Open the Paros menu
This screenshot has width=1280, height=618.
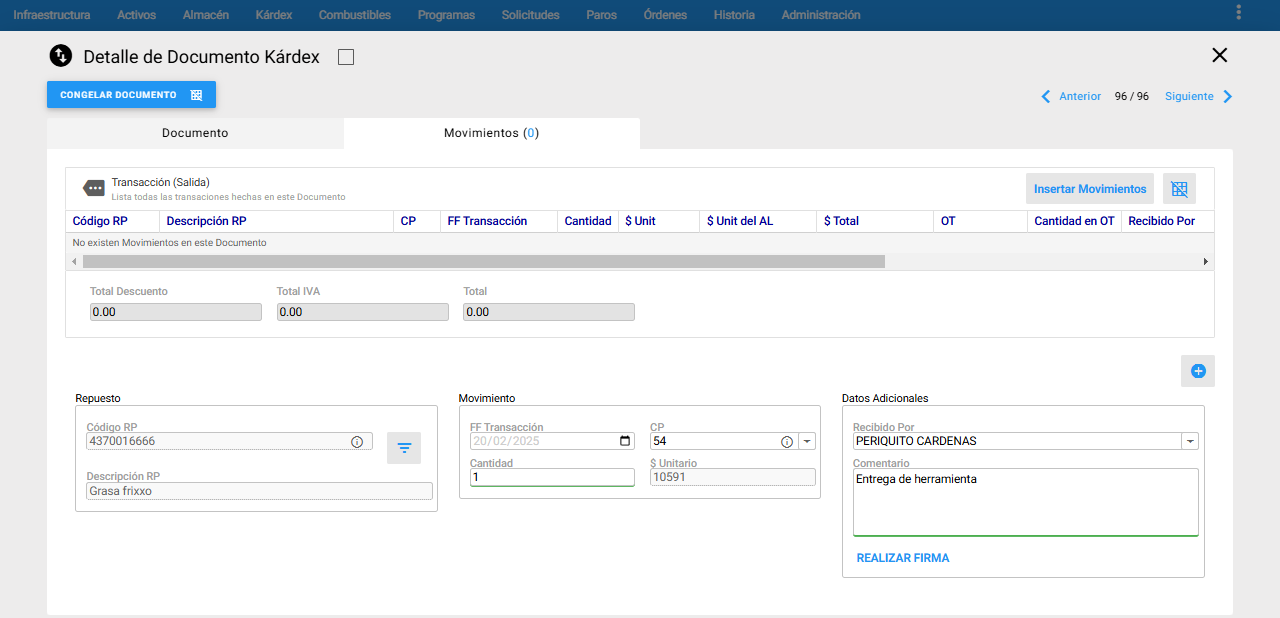[x=602, y=15]
